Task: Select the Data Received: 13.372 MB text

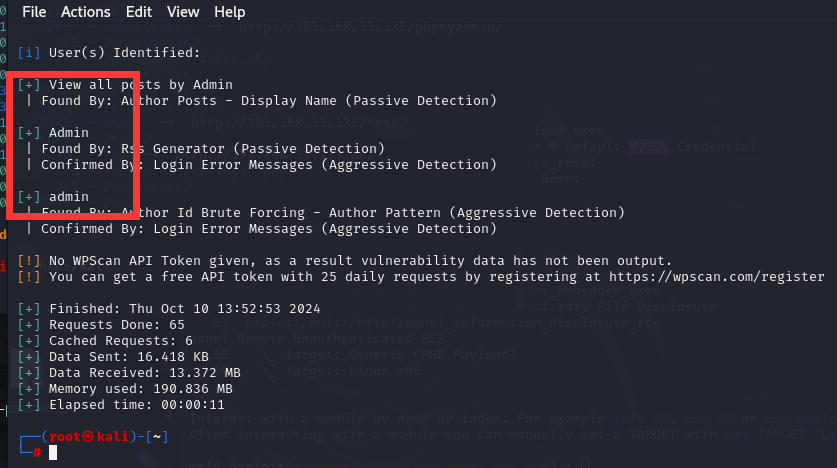Action: (145, 373)
